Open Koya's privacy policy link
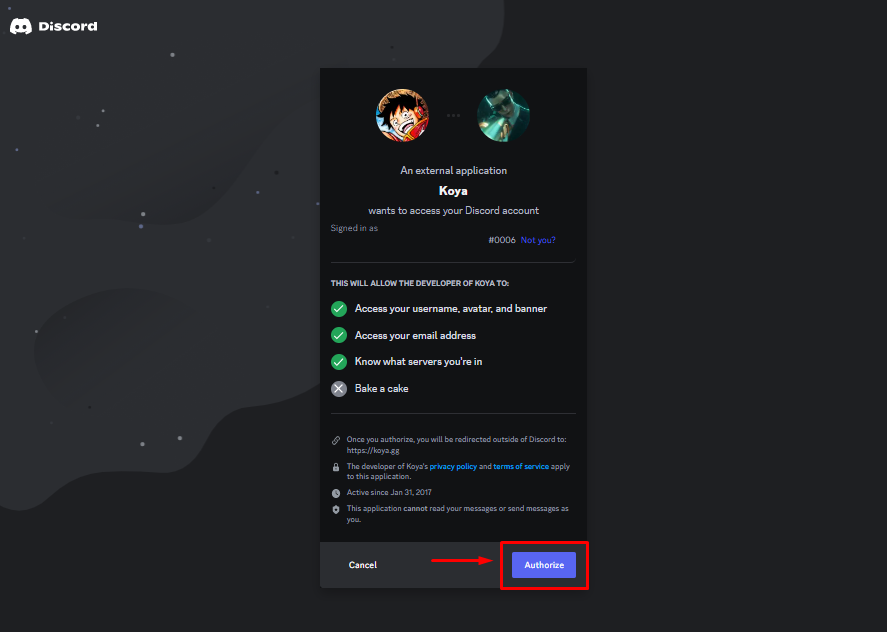The height and width of the screenshot is (632, 887). point(453,466)
